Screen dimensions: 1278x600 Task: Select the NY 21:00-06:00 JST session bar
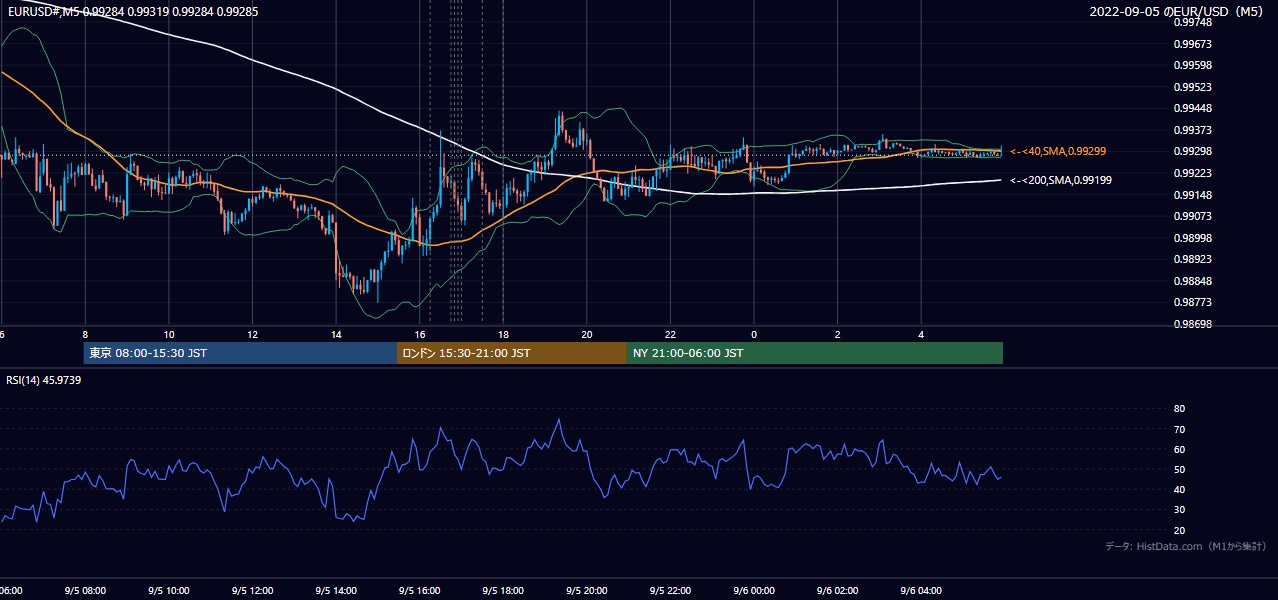click(x=815, y=353)
